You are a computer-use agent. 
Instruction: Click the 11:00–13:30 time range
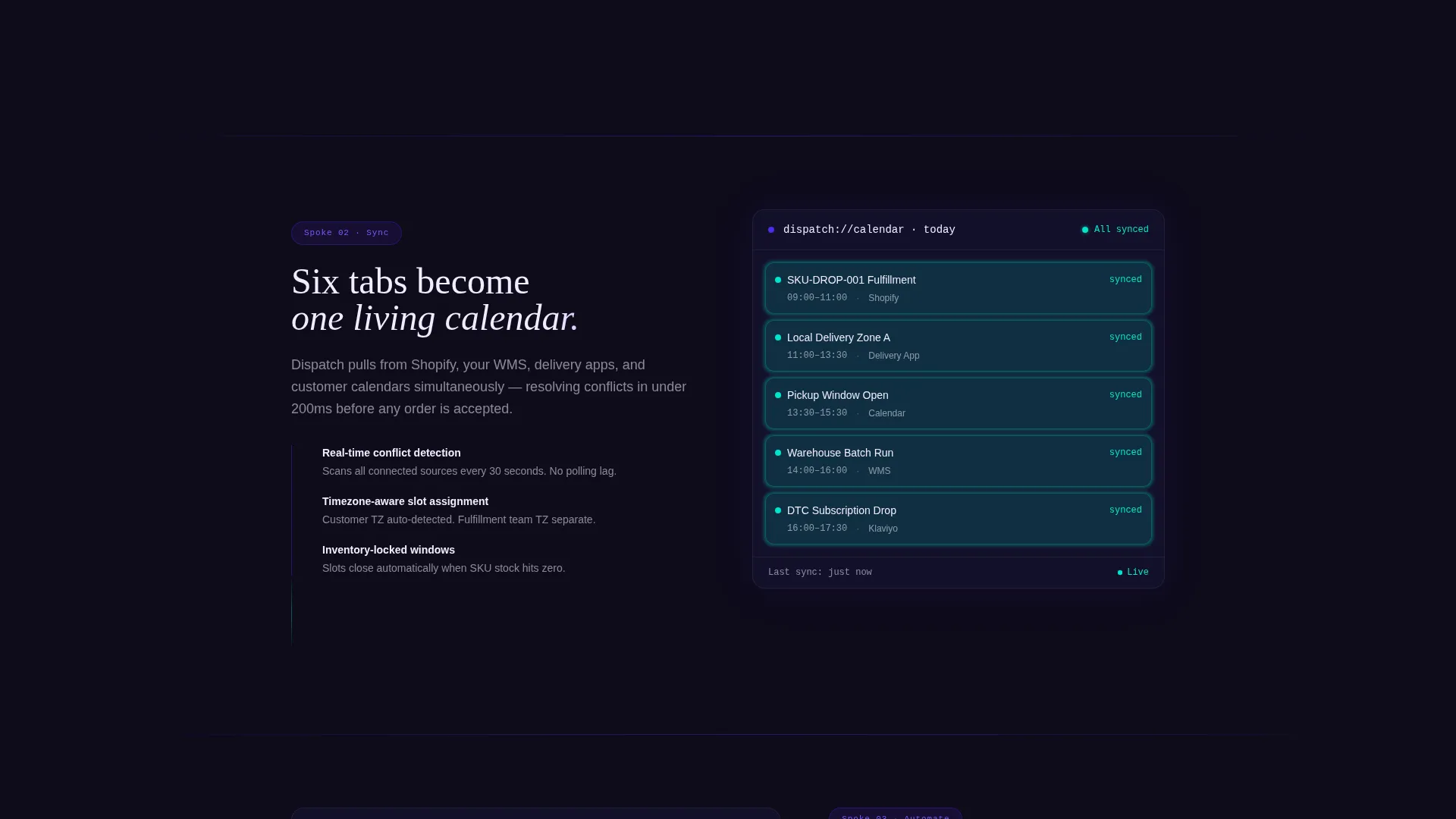click(x=817, y=356)
